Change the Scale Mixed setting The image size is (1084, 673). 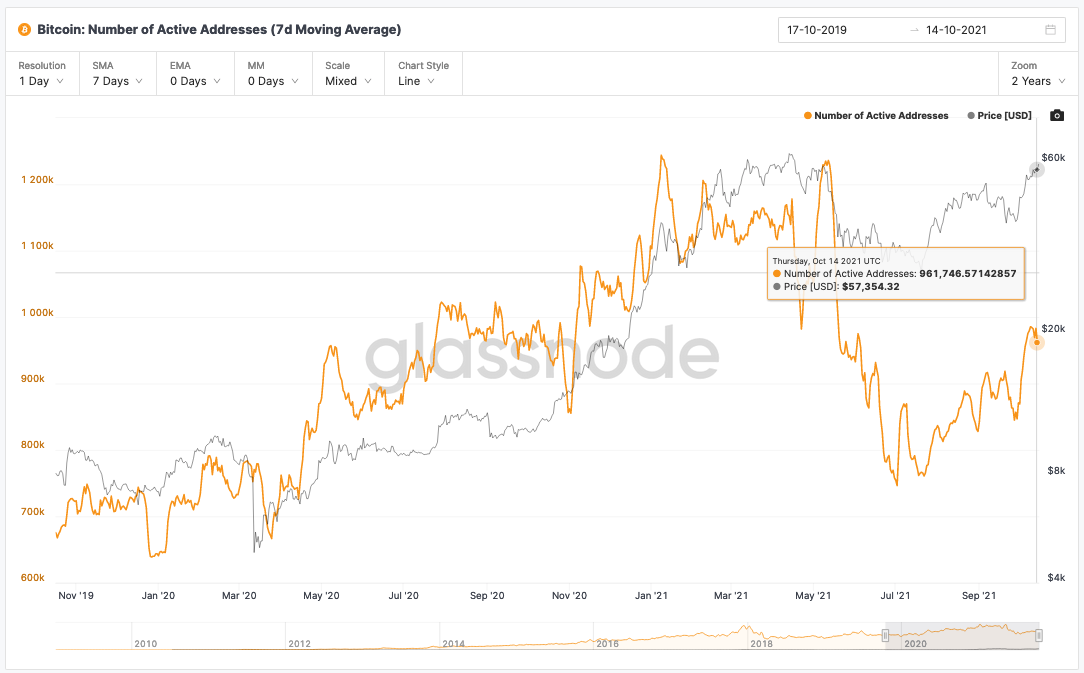(x=347, y=74)
